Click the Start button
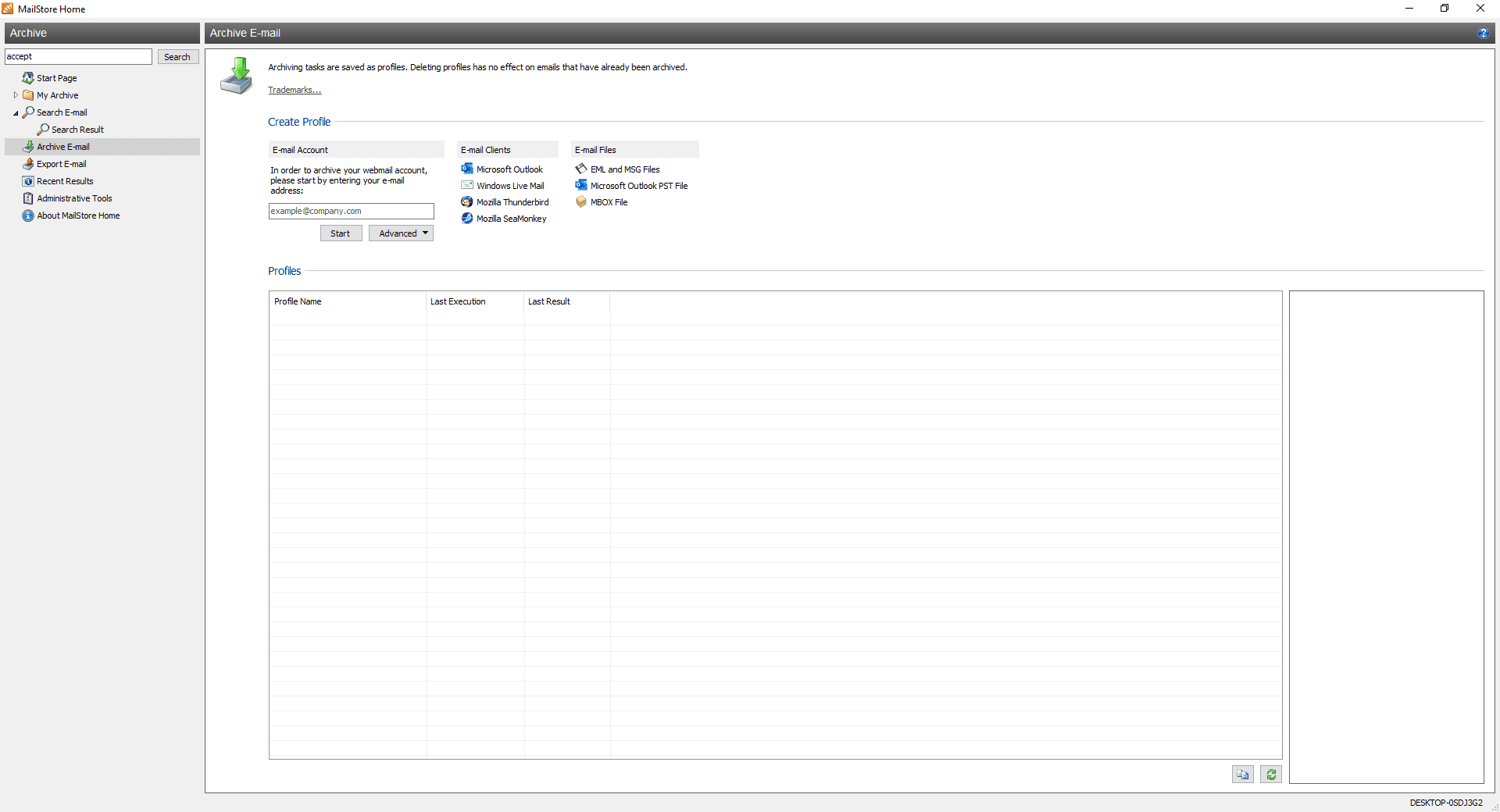1500x812 pixels. (x=341, y=233)
